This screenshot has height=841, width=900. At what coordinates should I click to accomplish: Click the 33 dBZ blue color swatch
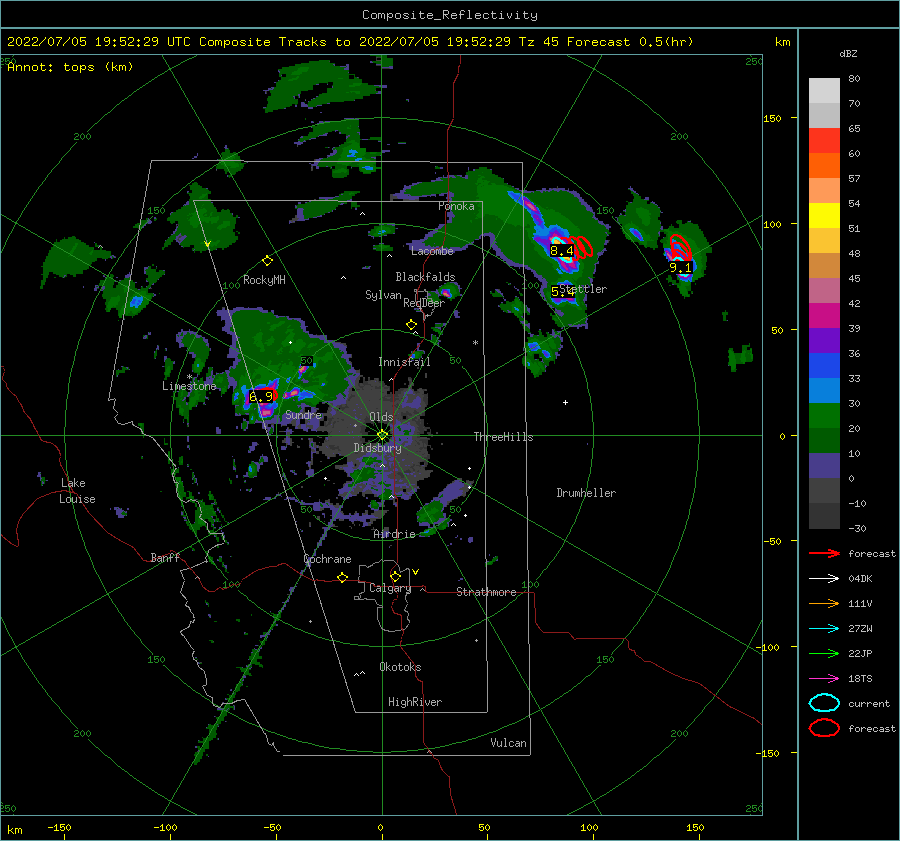click(824, 366)
